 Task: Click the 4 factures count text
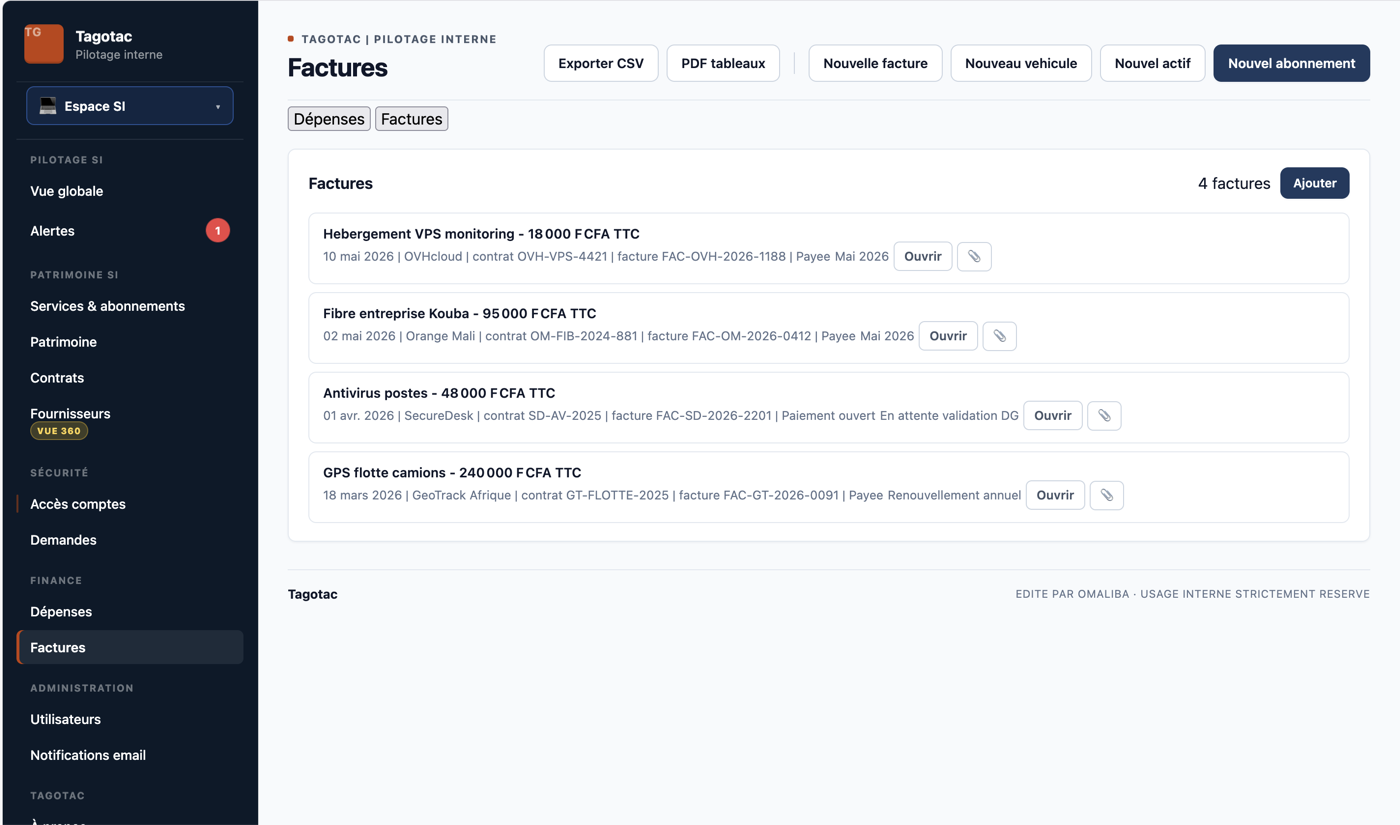click(x=1234, y=184)
